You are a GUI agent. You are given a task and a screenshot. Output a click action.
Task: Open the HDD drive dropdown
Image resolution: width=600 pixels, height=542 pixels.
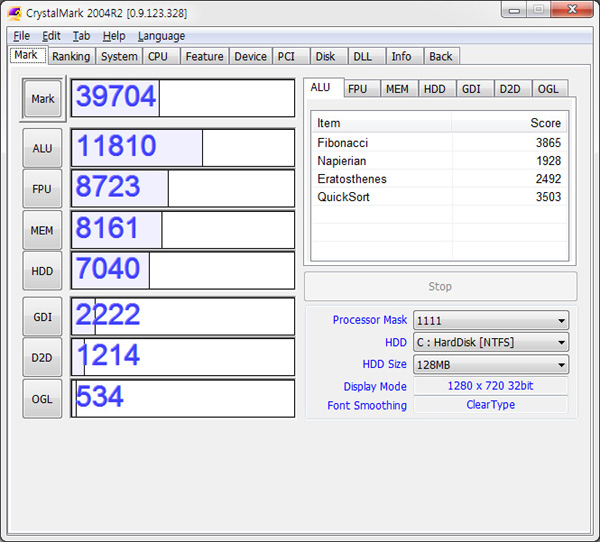491,342
